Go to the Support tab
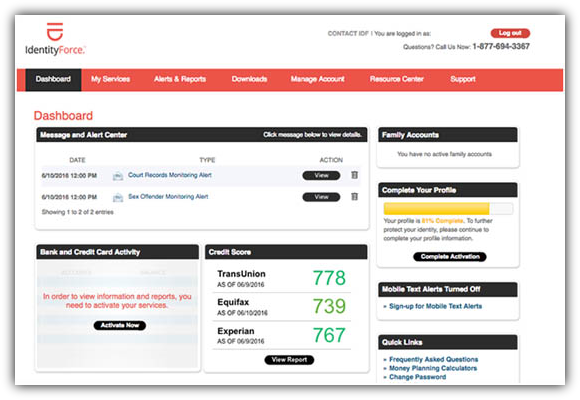Image resolution: width=580 pixels, height=400 pixels. coord(463,79)
